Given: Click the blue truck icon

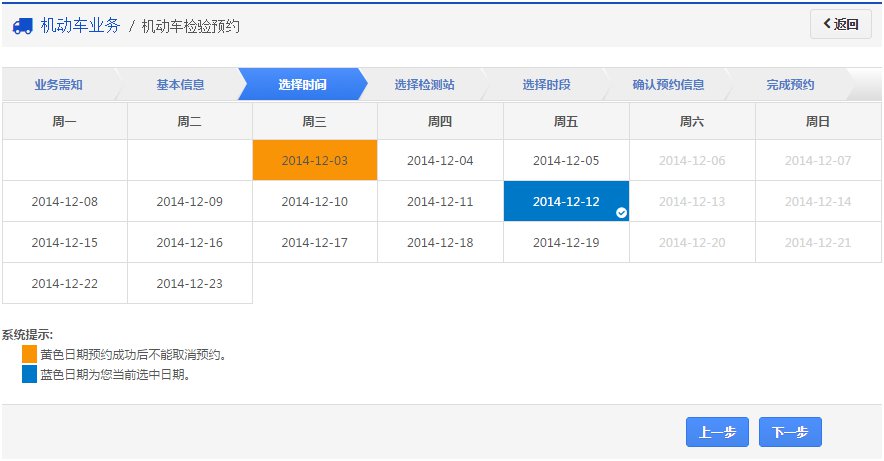Looking at the screenshot, I should 23,26.
